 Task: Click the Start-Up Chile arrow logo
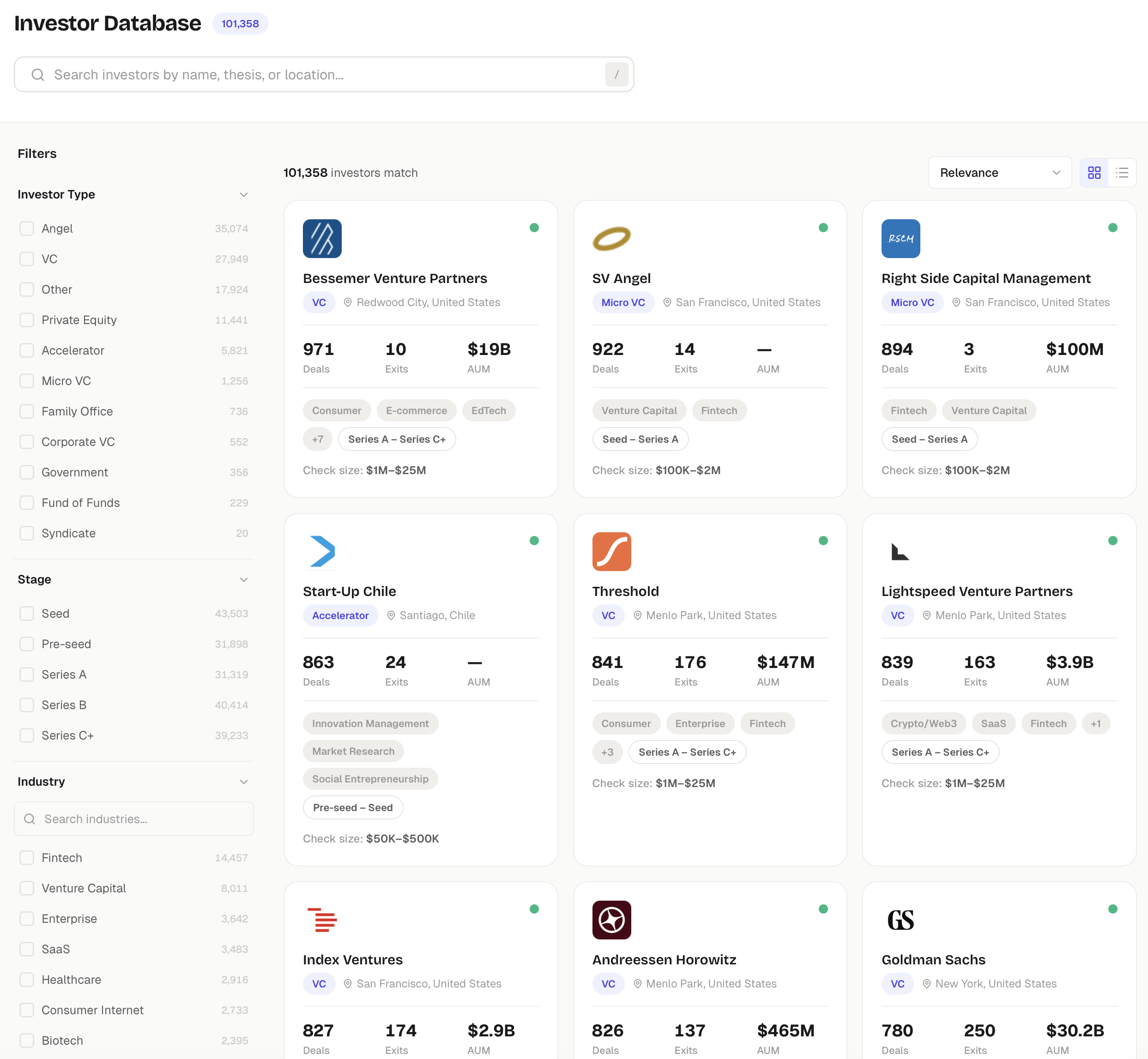click(x=322, y=551)
